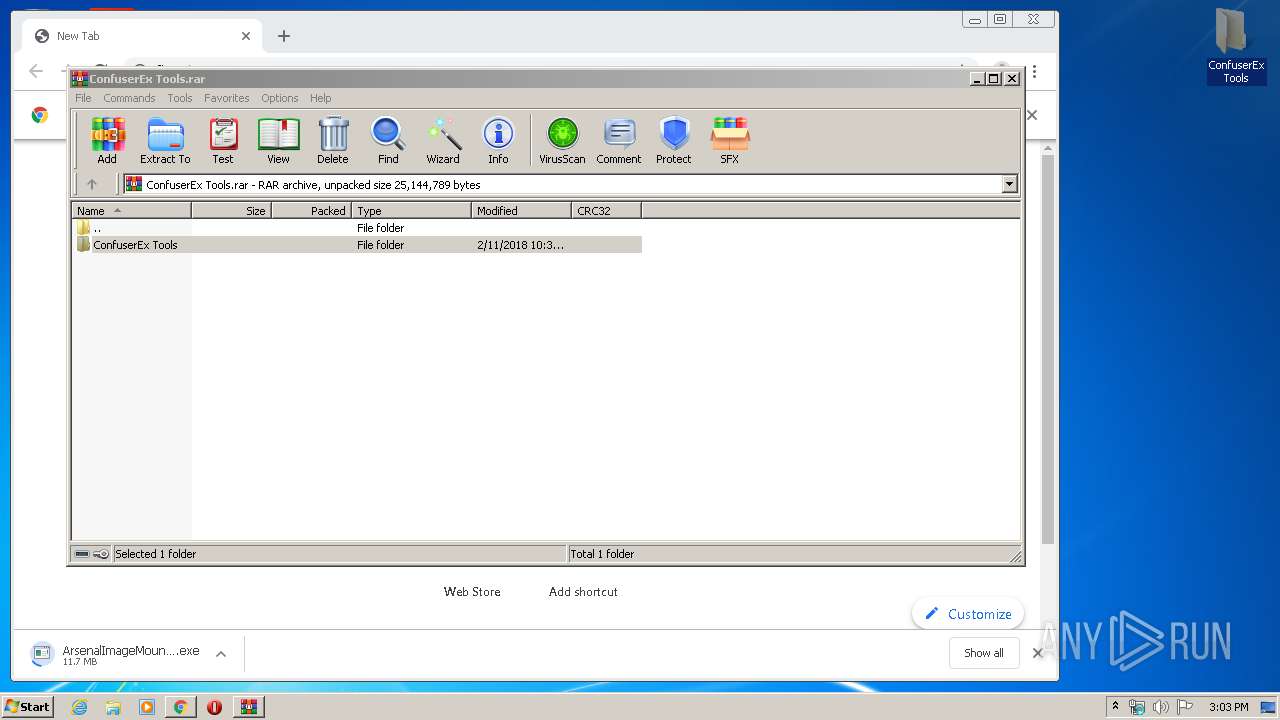
Task: Click Chrome back arrow button
Action: (x=36, y=71)
